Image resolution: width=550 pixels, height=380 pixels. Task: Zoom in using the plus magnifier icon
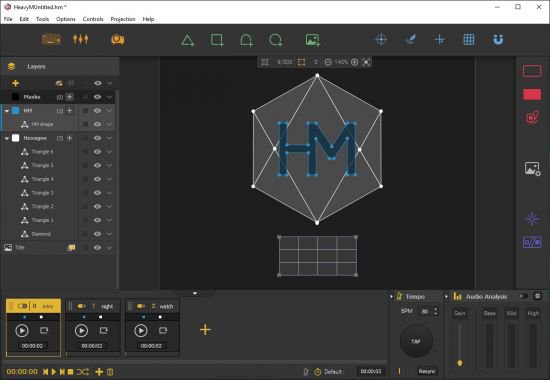pos(355,62)
